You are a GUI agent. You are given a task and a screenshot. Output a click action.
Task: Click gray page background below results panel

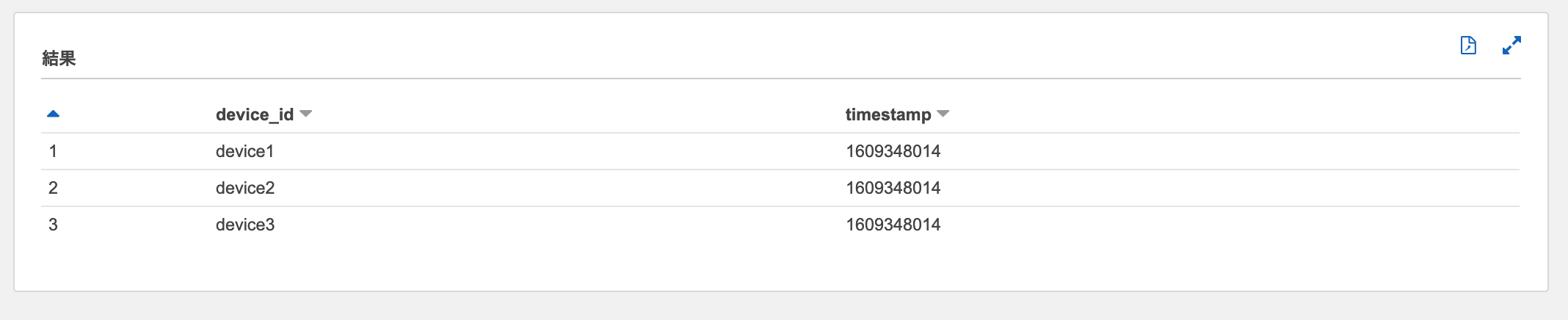734,307
